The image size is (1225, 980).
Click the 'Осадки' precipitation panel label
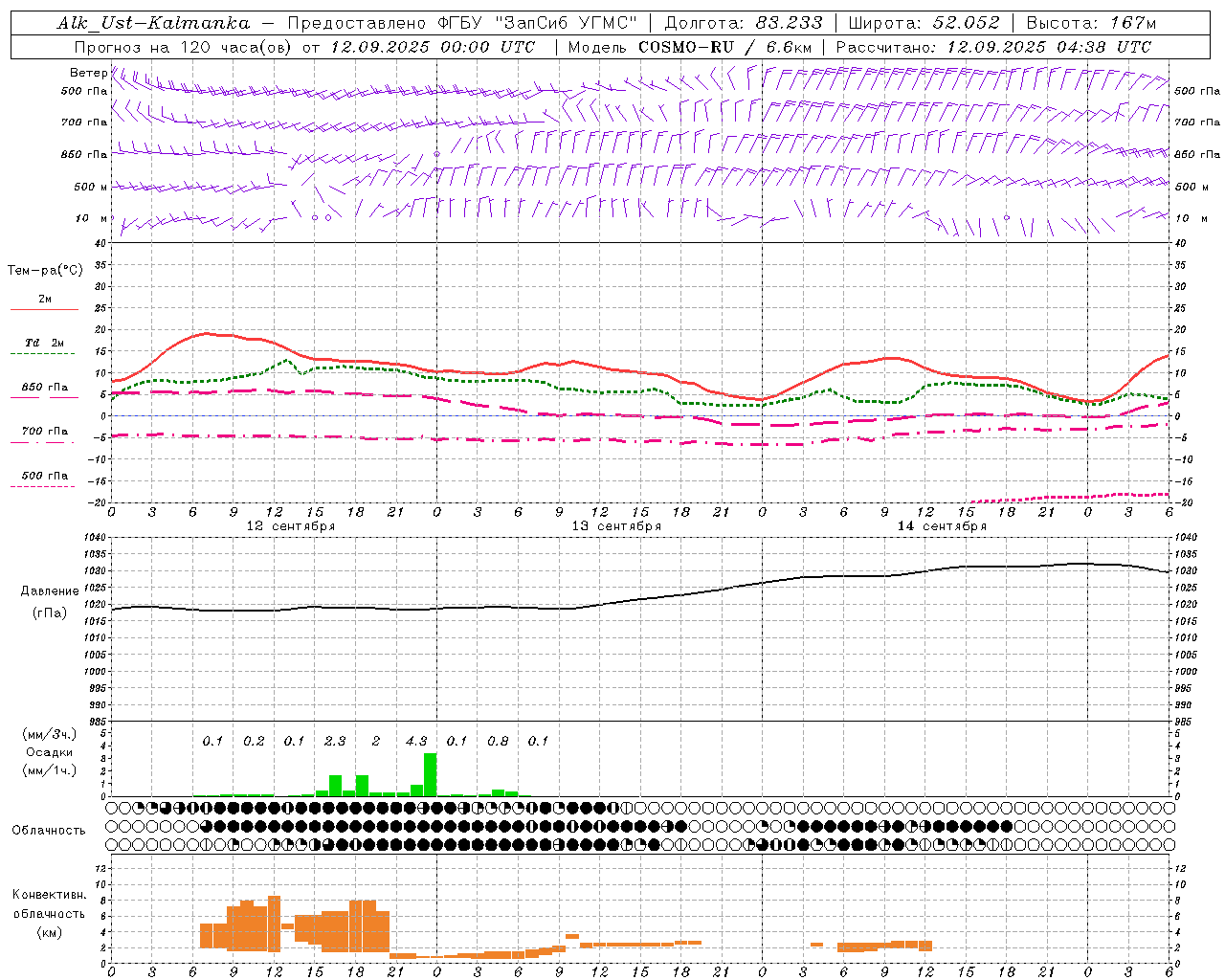(x=49, y=752)
